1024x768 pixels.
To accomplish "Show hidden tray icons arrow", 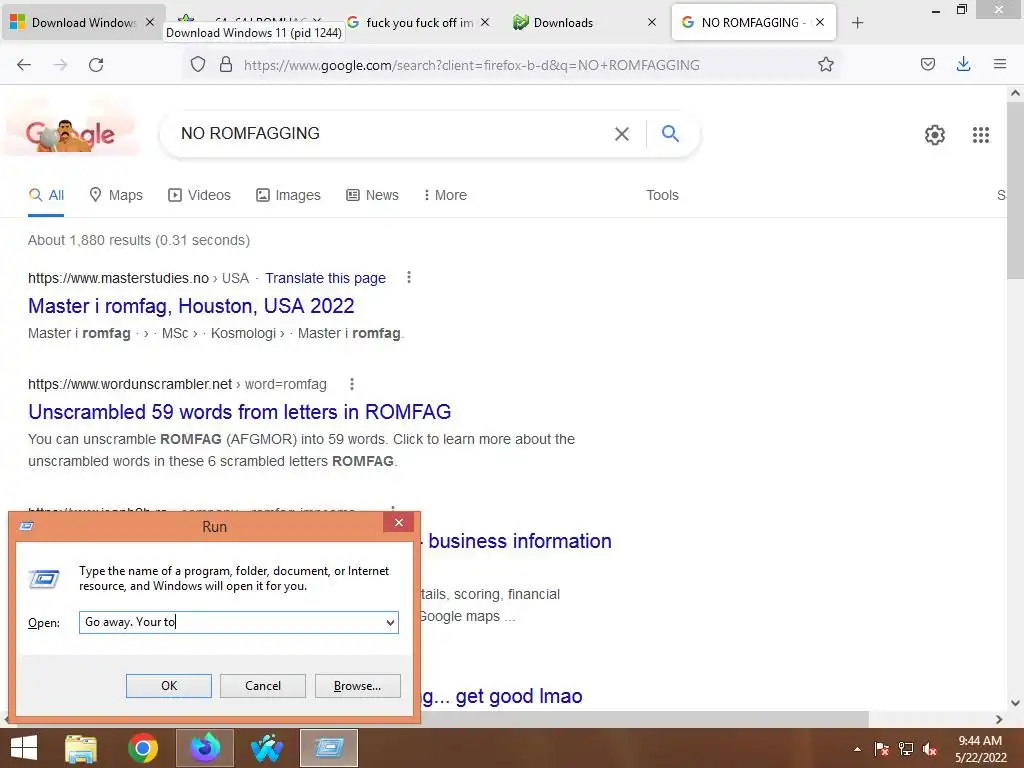I will [x=857, y=750].
